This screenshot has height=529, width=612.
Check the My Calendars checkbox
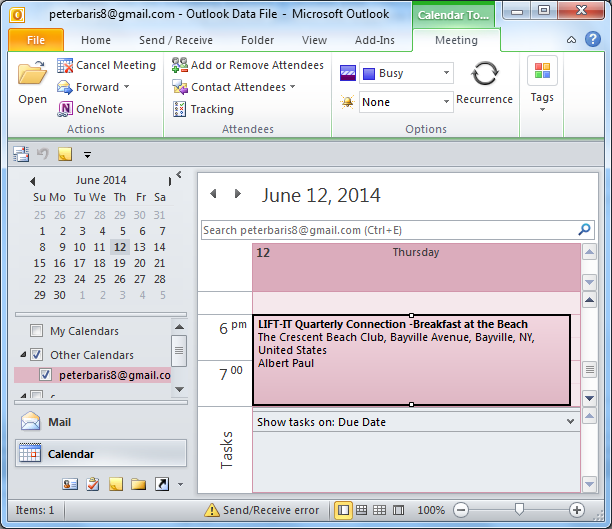36,331
